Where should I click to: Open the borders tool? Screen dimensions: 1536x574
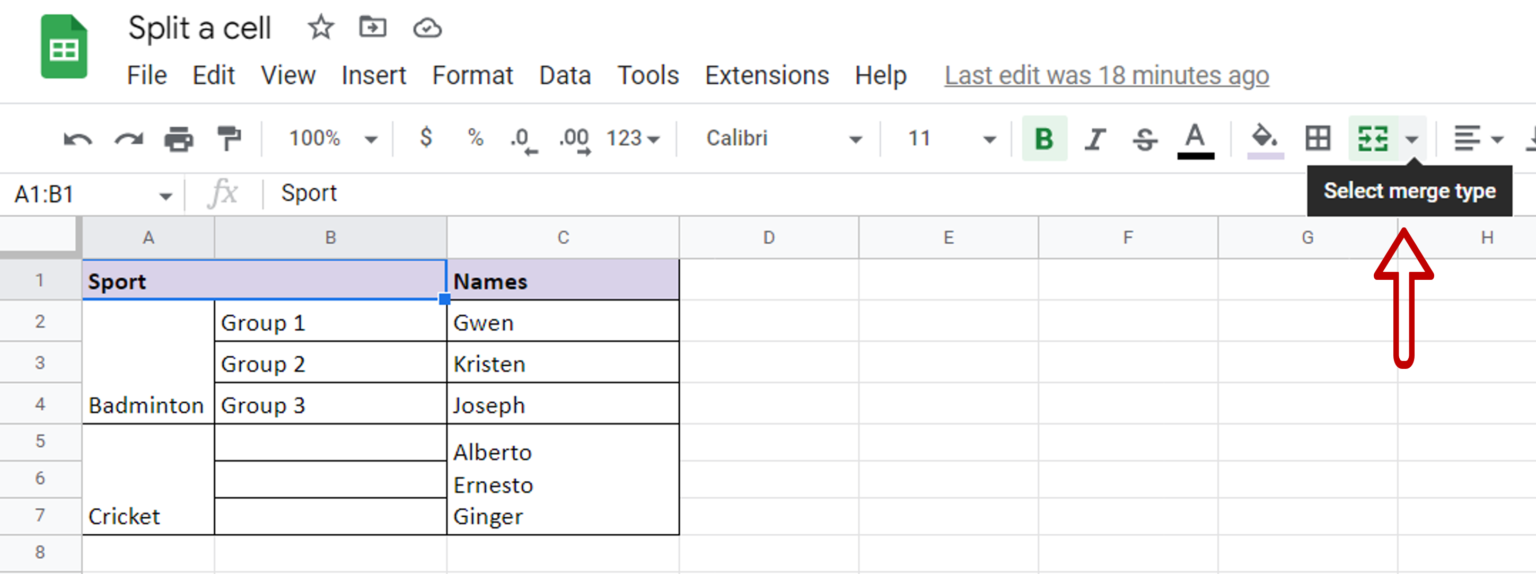(x=1318, y=139)
